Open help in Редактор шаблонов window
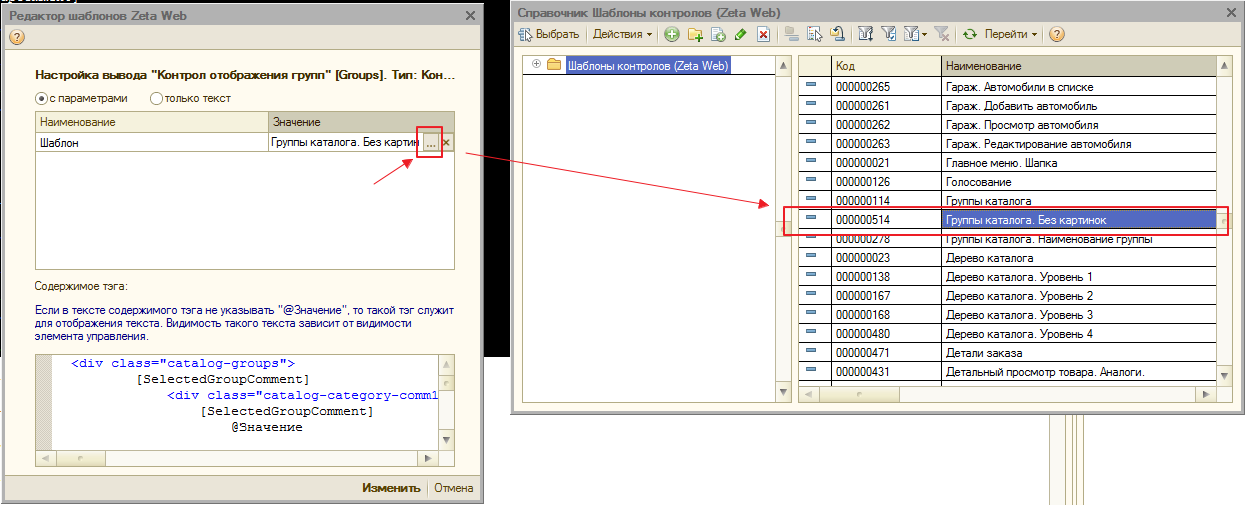This screenshot has width=1245, height=505. point(16,37)
